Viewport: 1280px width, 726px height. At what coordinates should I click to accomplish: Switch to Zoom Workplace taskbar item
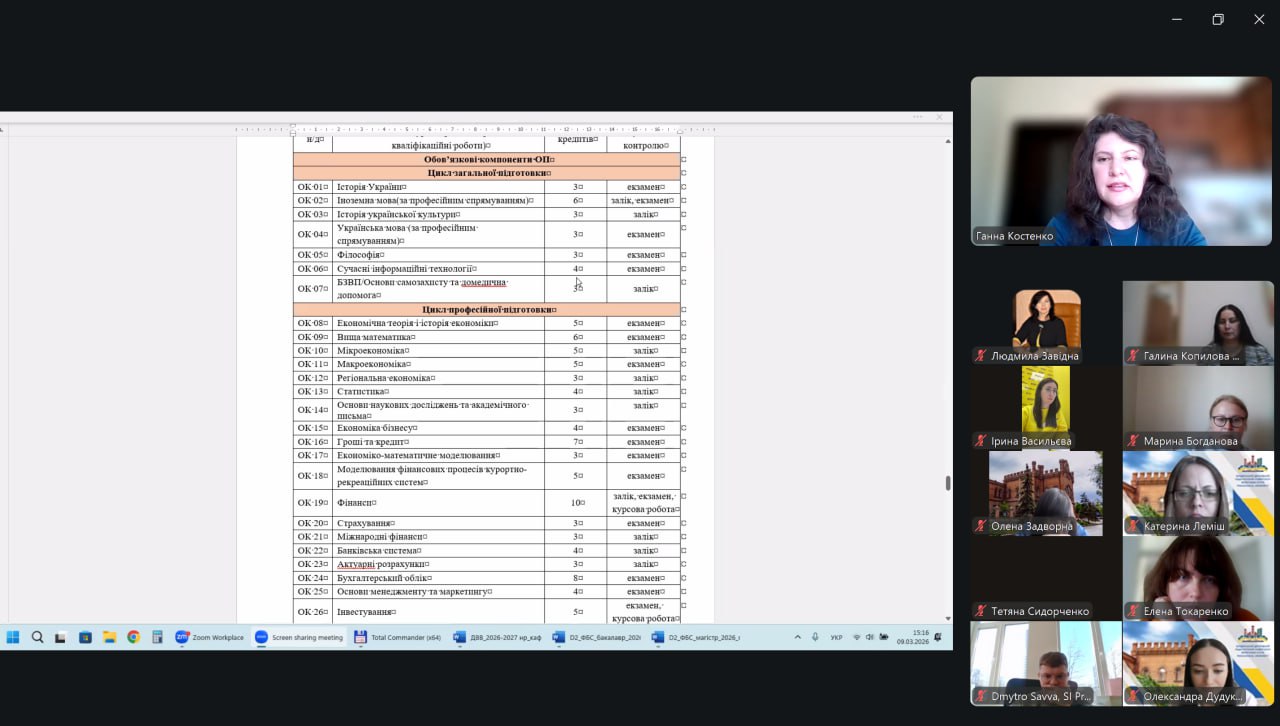(209, 637)
